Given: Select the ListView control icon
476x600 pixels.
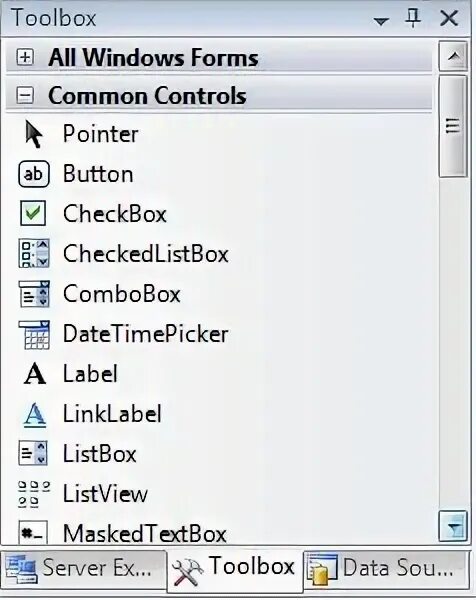Looking at the screenshot, I should [x=34, y=494].
